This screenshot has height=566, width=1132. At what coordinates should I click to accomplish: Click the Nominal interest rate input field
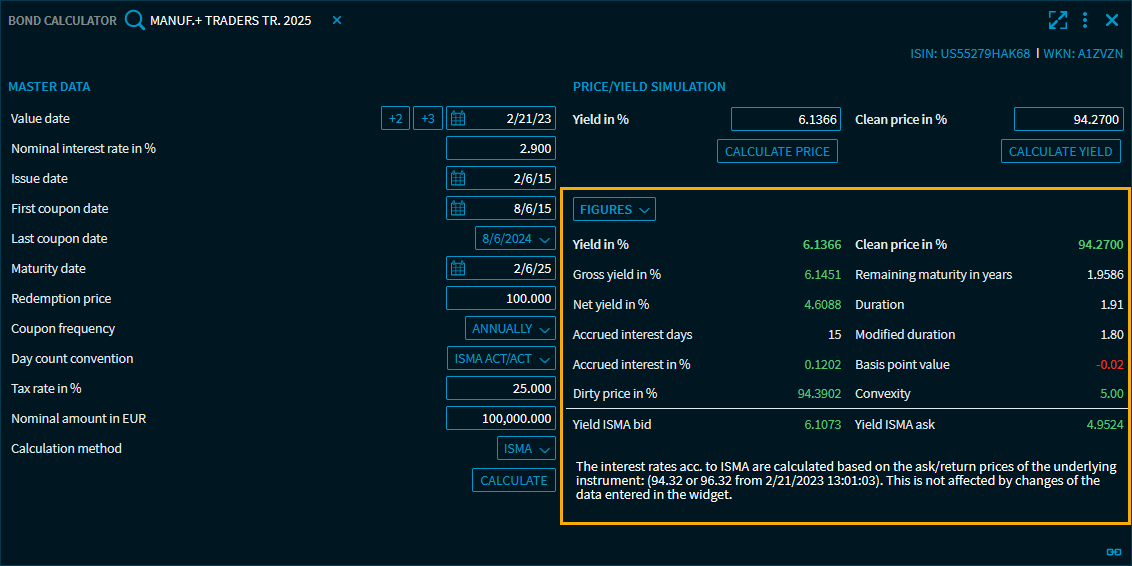click(x=501, y=149)
